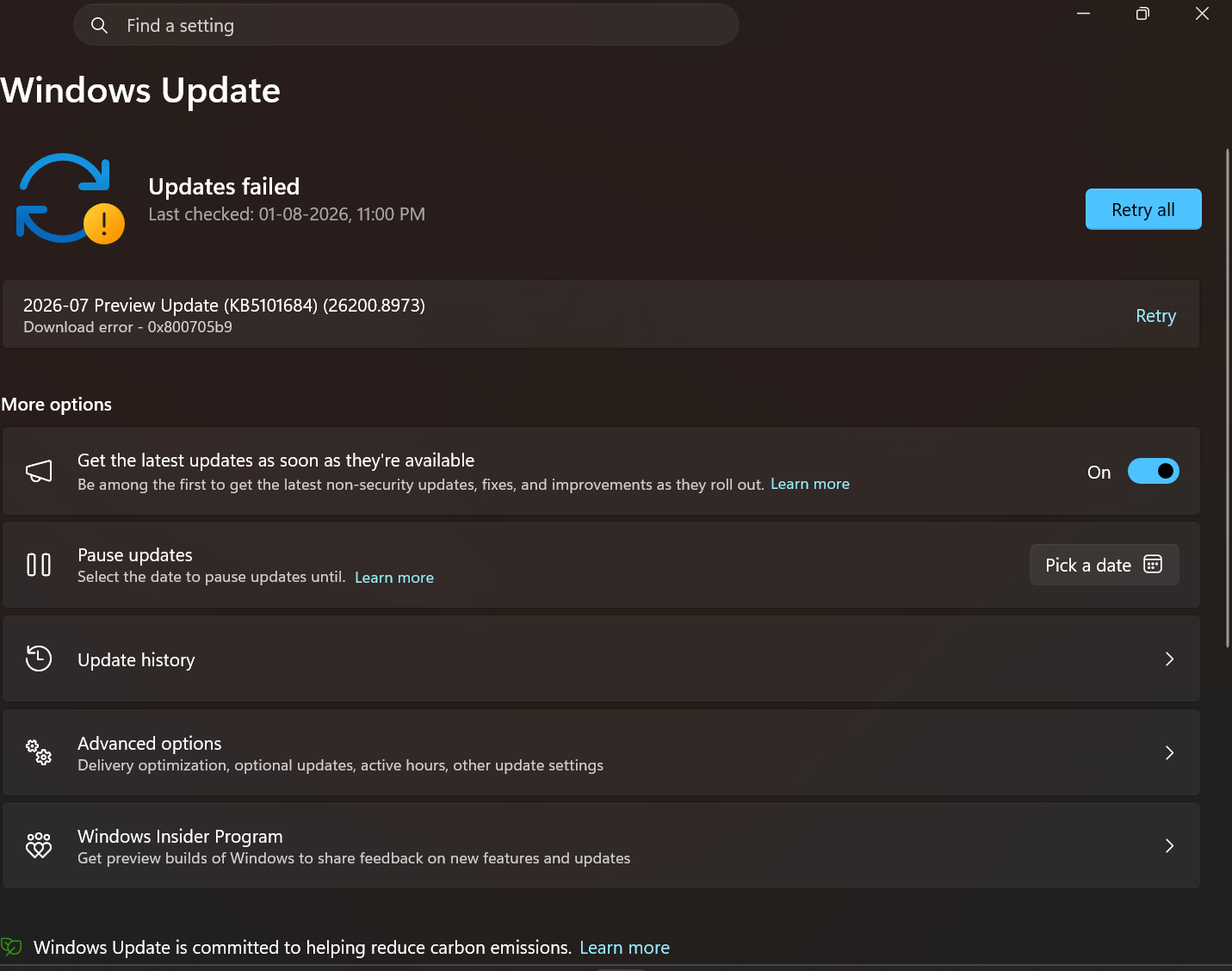This screenshot has width=1232, height=971.
Task: Click the Updates failed sync warning icon
Action: (x=71, y=199)
